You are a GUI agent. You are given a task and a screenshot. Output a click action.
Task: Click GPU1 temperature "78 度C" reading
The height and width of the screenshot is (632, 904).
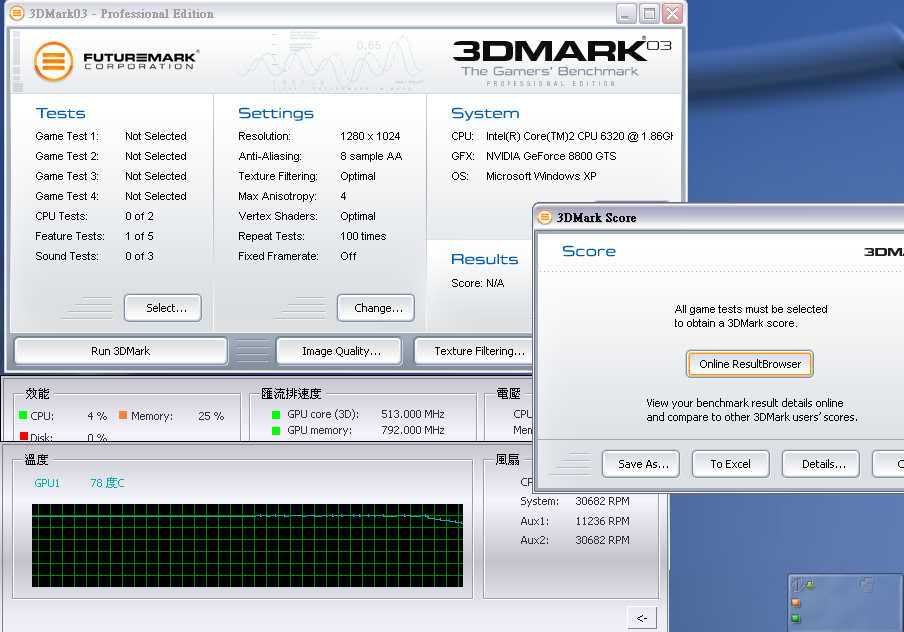tap(107, 483)
